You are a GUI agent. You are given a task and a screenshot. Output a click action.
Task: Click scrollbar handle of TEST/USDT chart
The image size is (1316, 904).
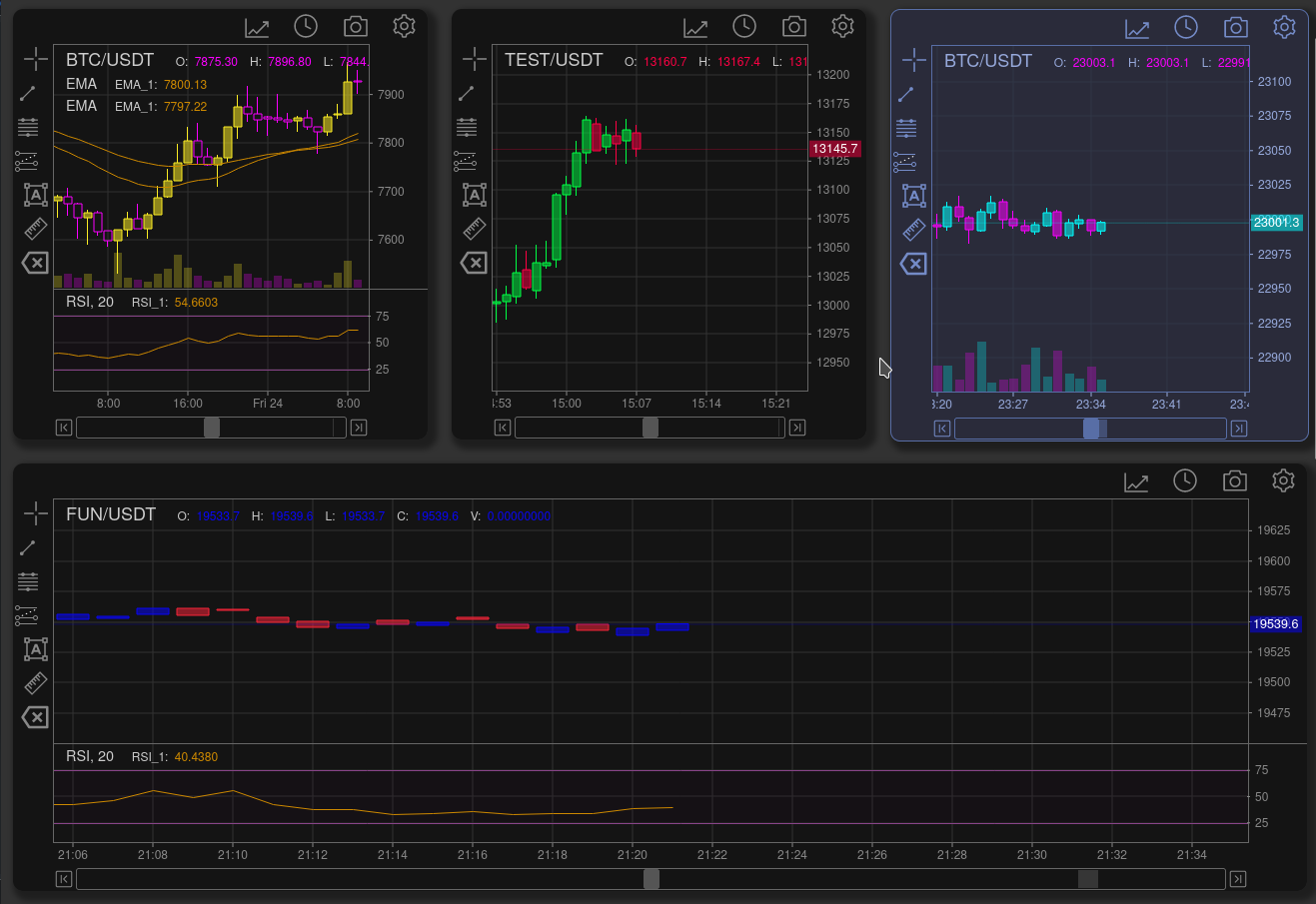[651, 428]
